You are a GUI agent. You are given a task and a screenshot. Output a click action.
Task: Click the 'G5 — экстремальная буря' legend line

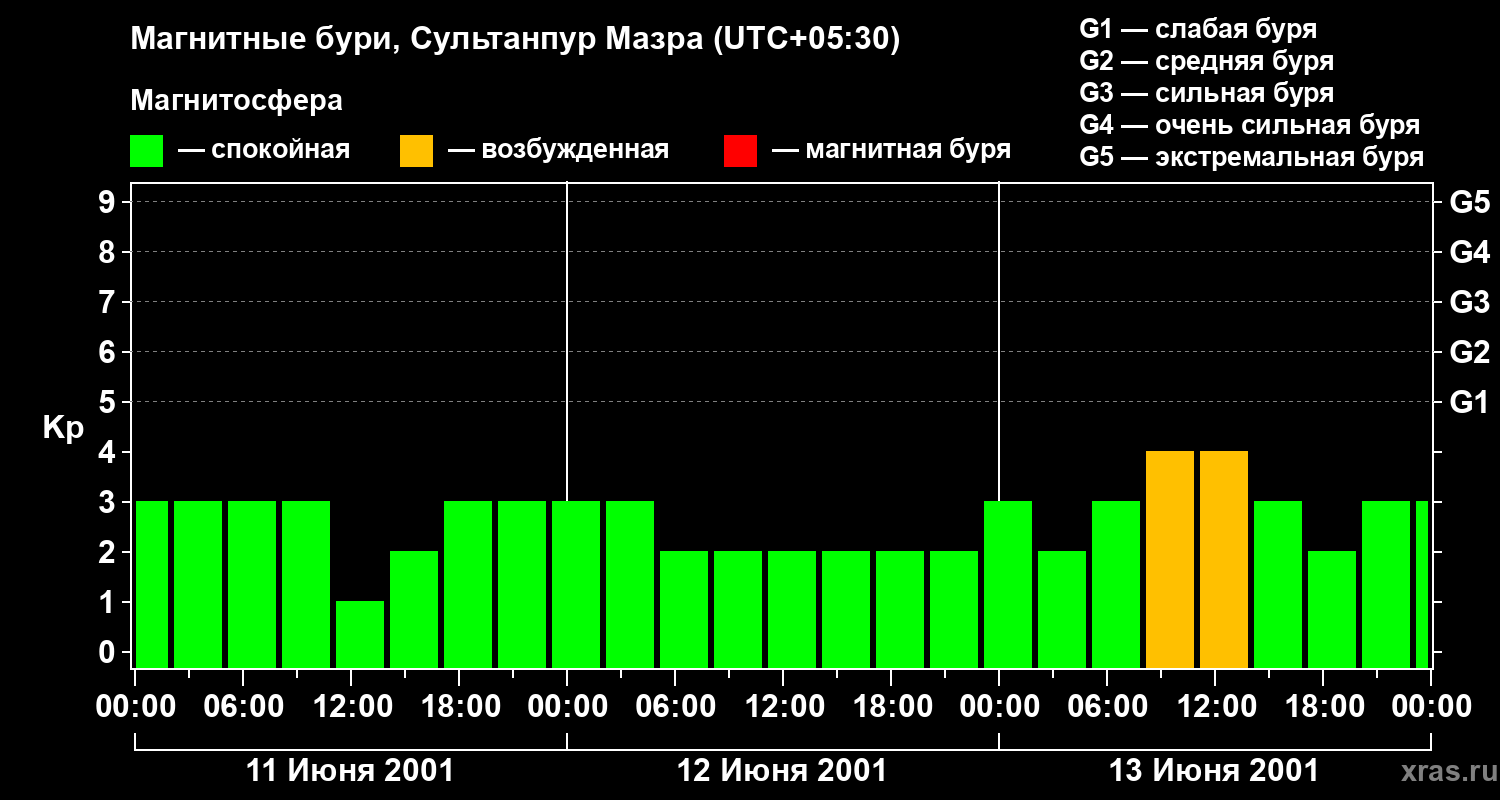click(1252, 157)
